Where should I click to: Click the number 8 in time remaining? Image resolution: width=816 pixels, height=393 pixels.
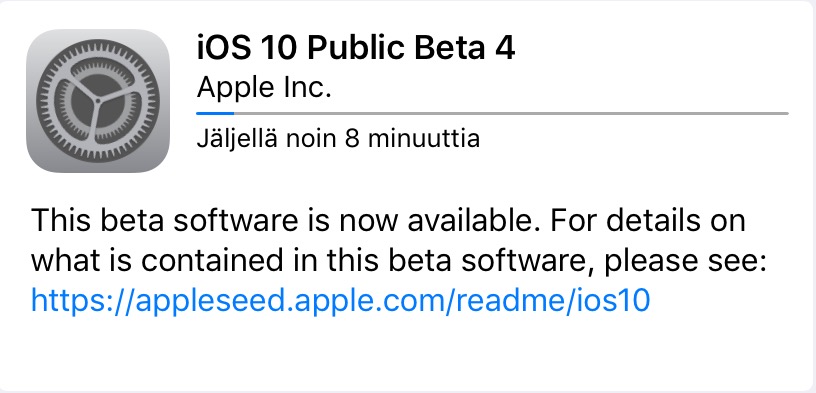[352, 138]
